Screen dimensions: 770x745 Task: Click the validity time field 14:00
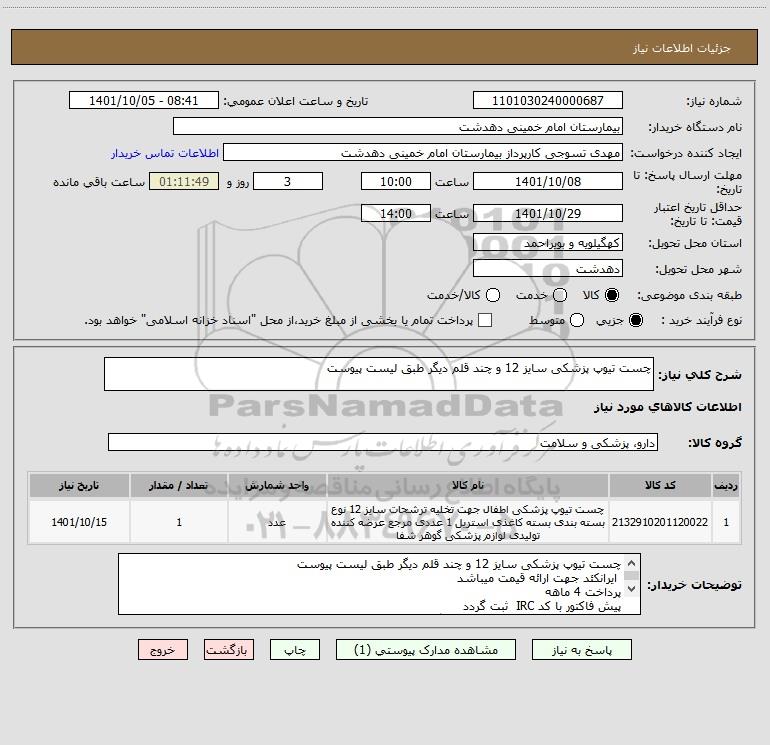(x=396, y=213)
